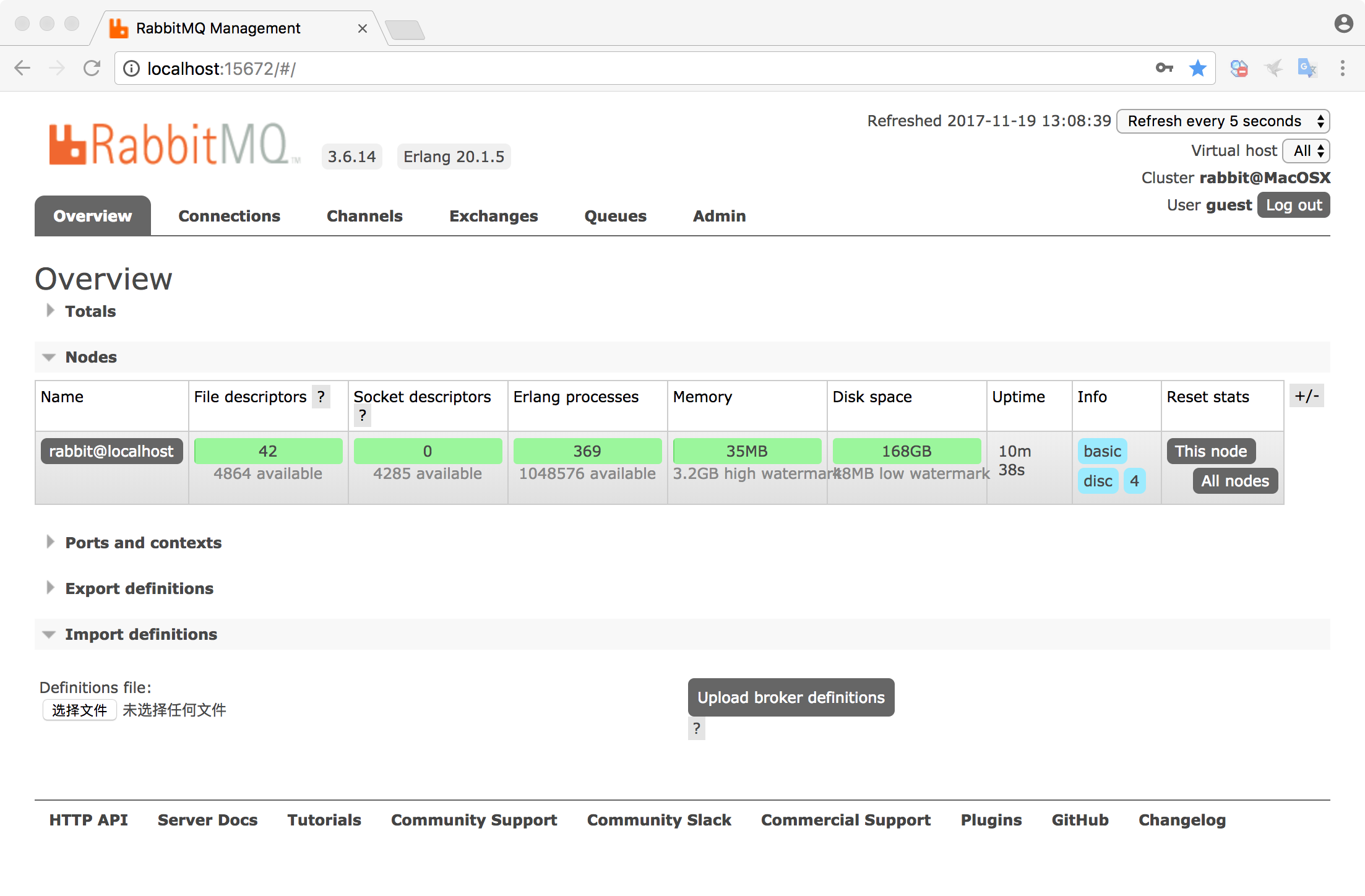Reload the page with refresh icon

[x=92, y=68]
